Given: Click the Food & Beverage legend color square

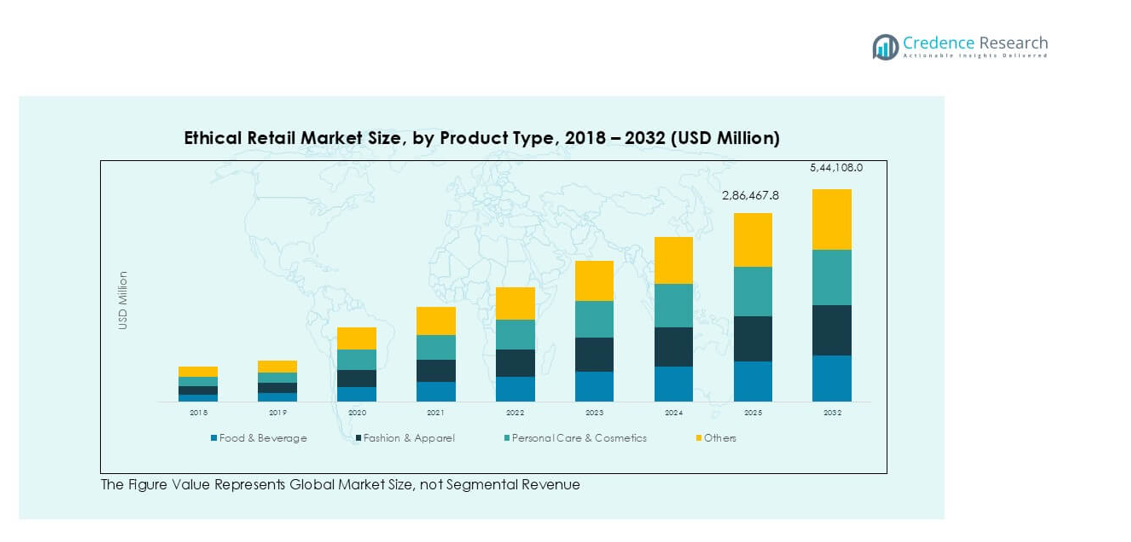Looking at the screenshot, I should [x=214, y=438].
